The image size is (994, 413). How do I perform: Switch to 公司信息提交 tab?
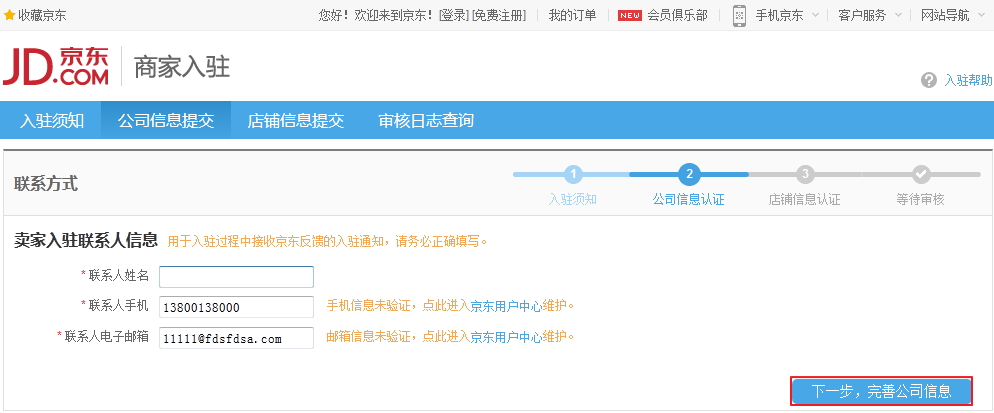(166, 120)
